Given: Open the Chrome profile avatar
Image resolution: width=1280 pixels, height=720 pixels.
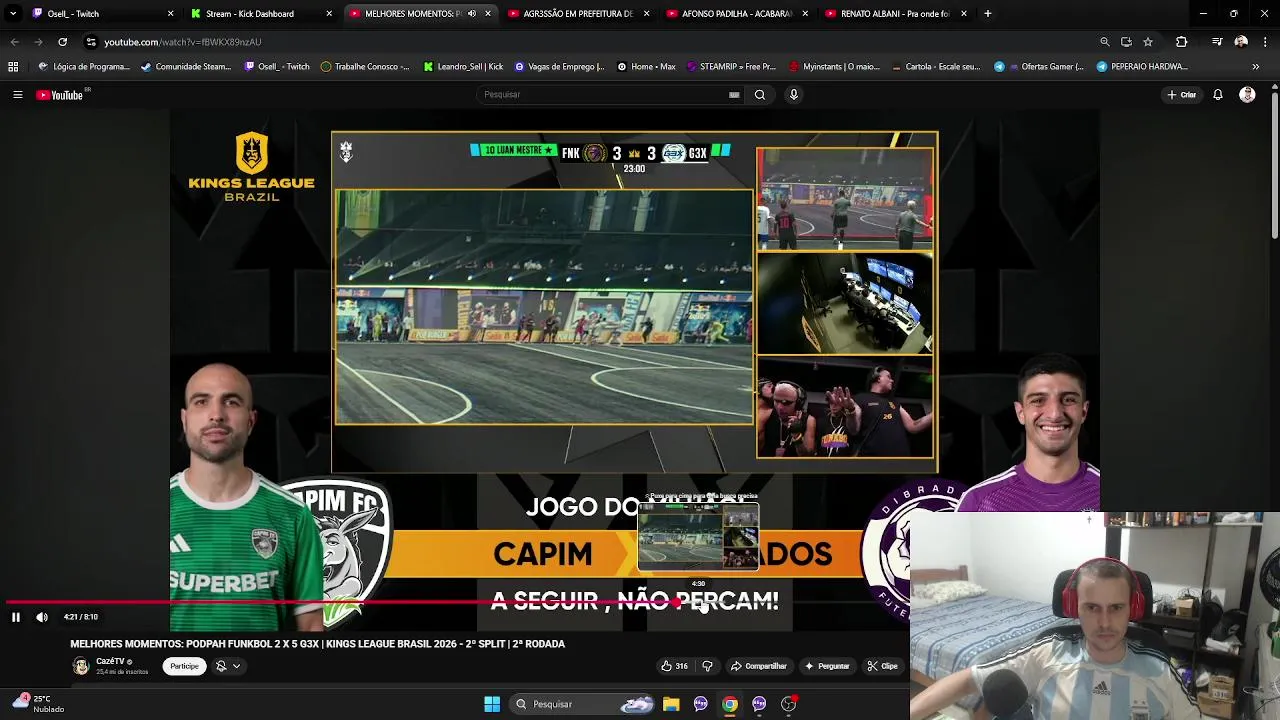Looking at the screenshot, I should (1241, 42).
